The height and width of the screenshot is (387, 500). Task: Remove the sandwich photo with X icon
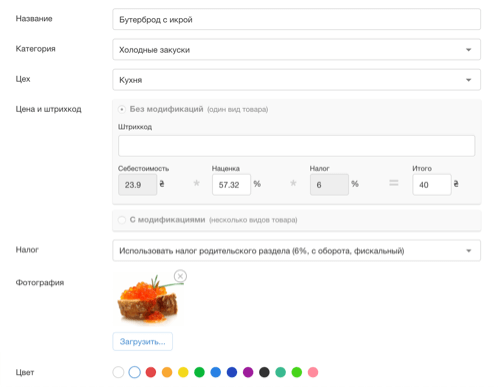pyautogui.click(x=180, y=276)
